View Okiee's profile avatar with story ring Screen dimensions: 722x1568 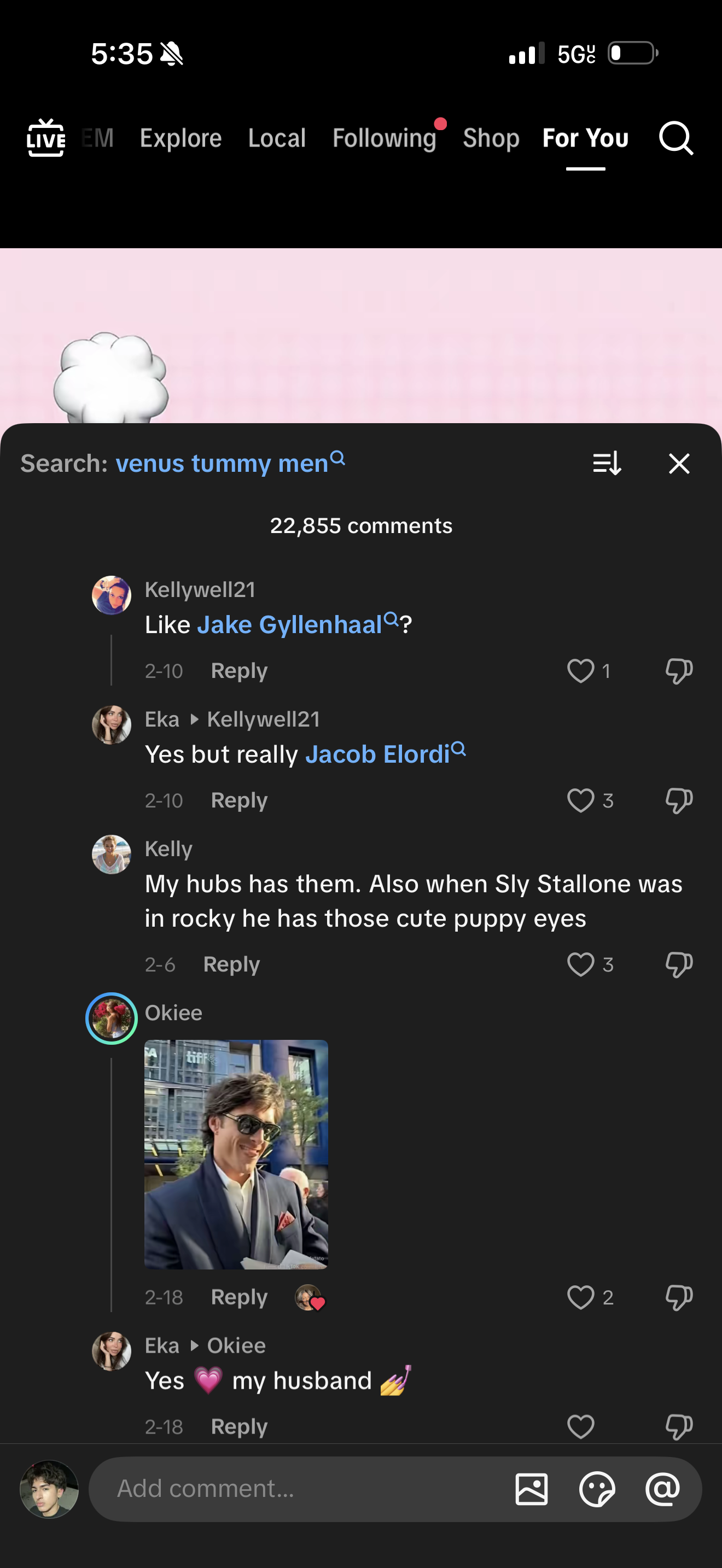(112, 1019)
